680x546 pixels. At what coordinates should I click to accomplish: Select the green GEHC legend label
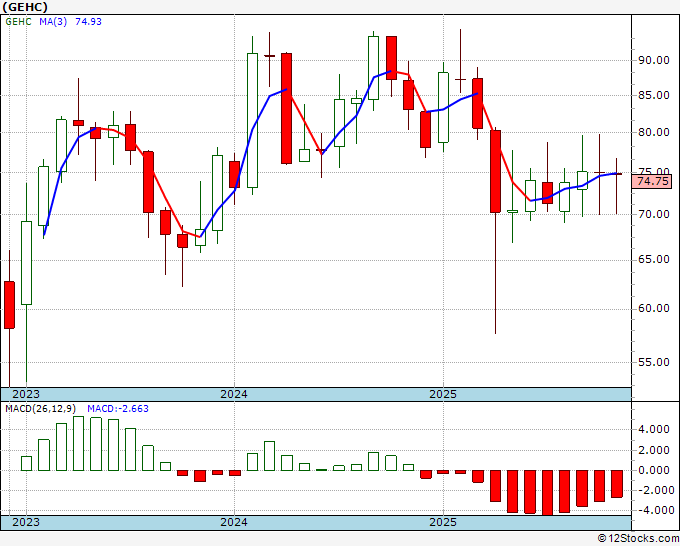[18, 22]
